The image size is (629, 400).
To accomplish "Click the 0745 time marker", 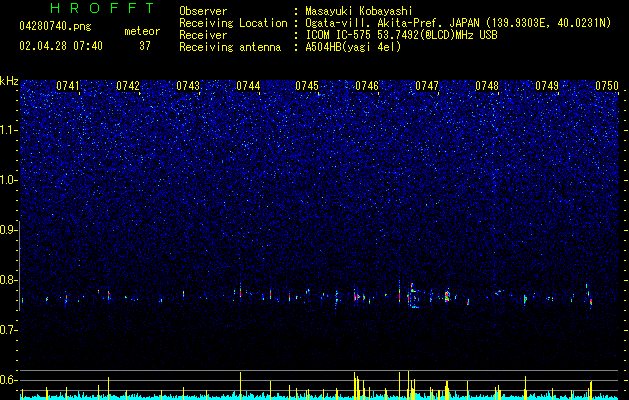I will [307, 86].
